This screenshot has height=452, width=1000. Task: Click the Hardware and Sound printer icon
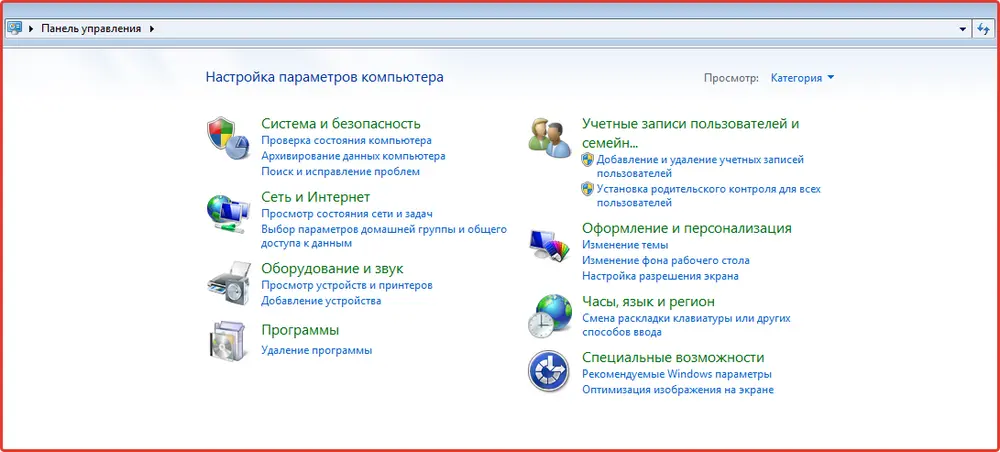click(228, 285)
